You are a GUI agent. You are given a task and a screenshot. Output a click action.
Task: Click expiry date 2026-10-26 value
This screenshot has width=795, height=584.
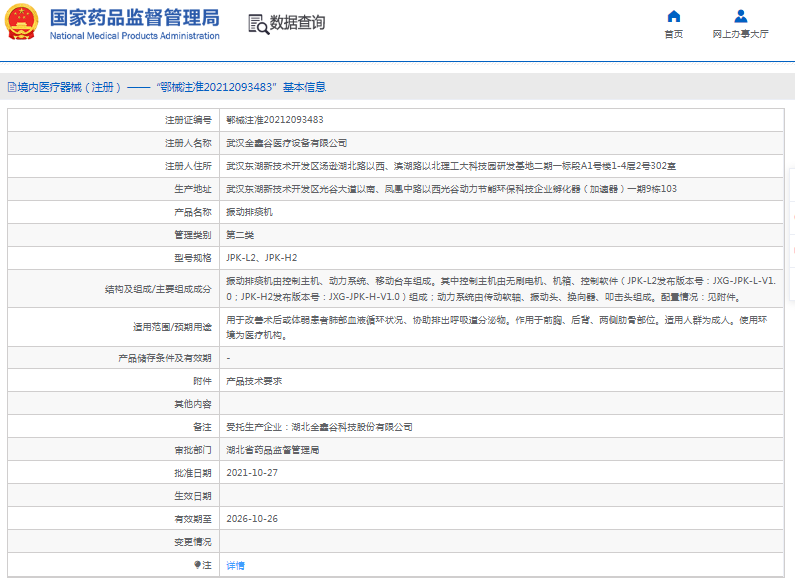pyautogui.click(x=251, y=519)
